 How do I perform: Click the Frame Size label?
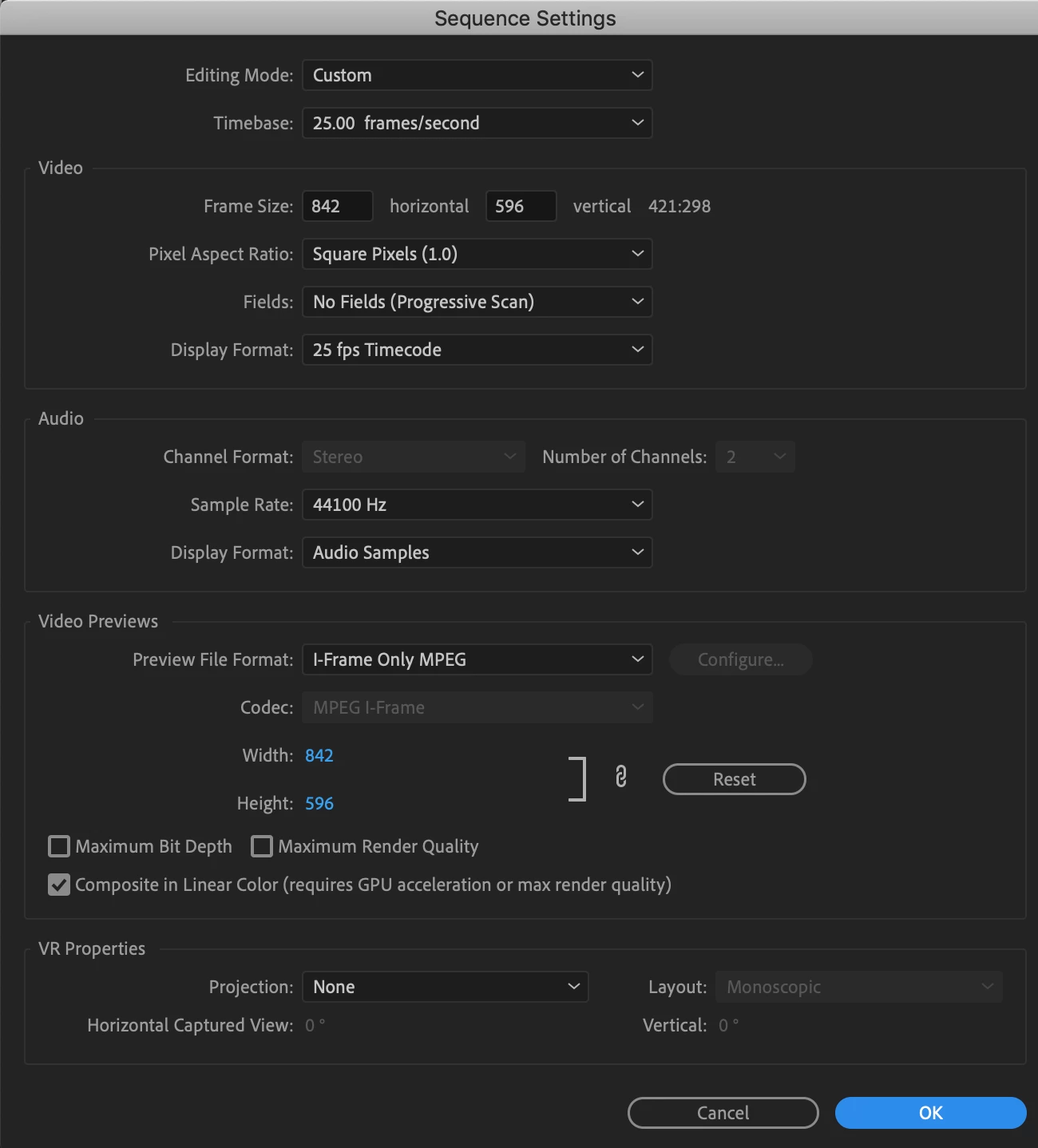[x=248, y=206]
